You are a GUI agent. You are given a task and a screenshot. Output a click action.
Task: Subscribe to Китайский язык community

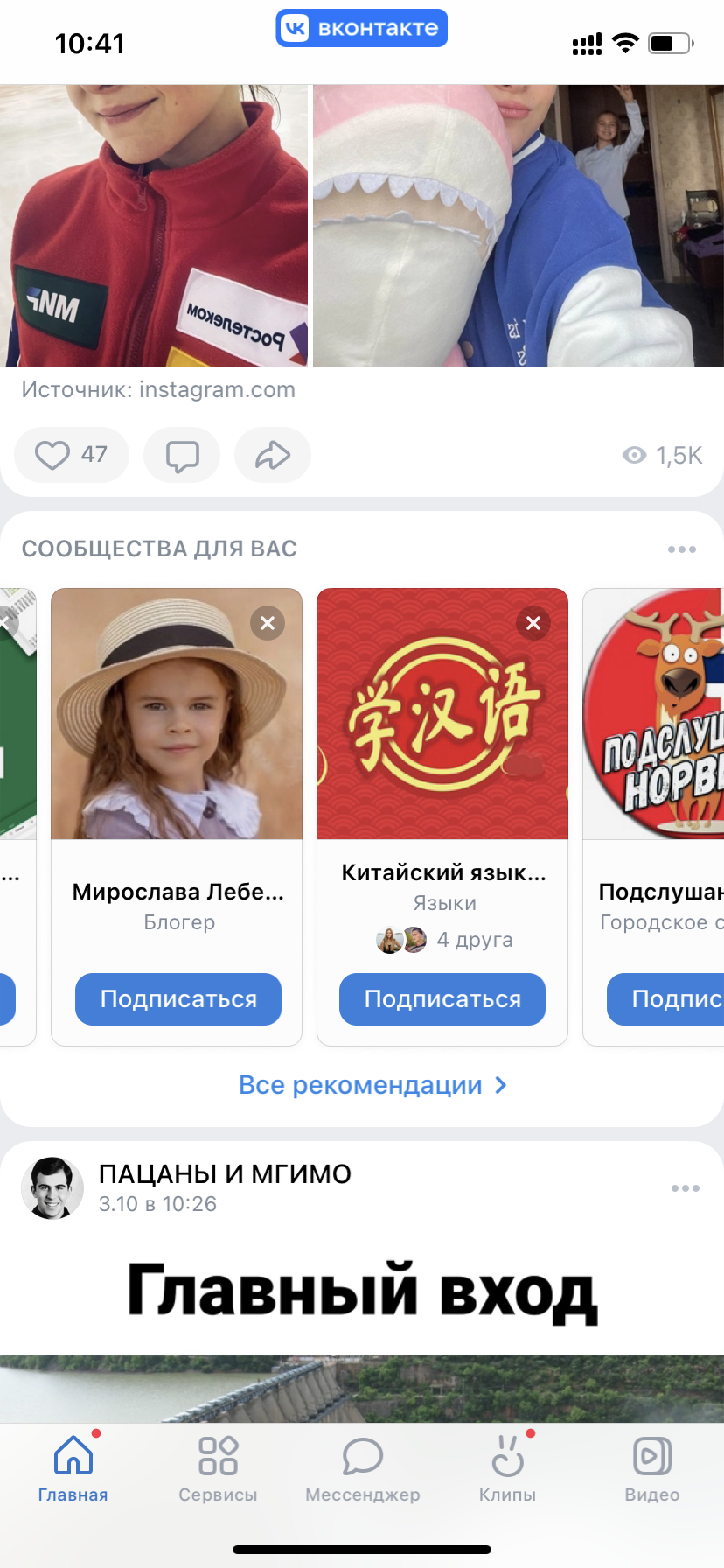coord(442,999)
